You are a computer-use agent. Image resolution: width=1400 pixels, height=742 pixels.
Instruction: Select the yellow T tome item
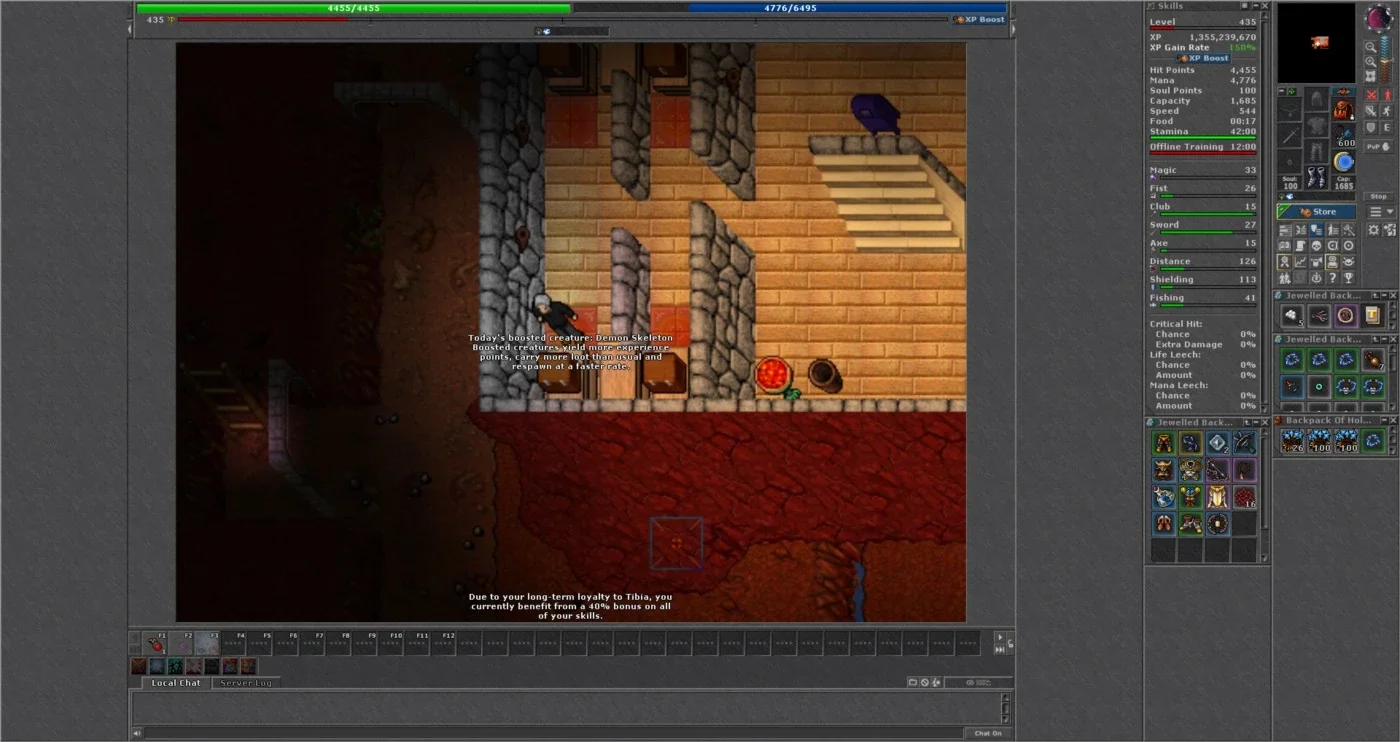point(1373,316)
